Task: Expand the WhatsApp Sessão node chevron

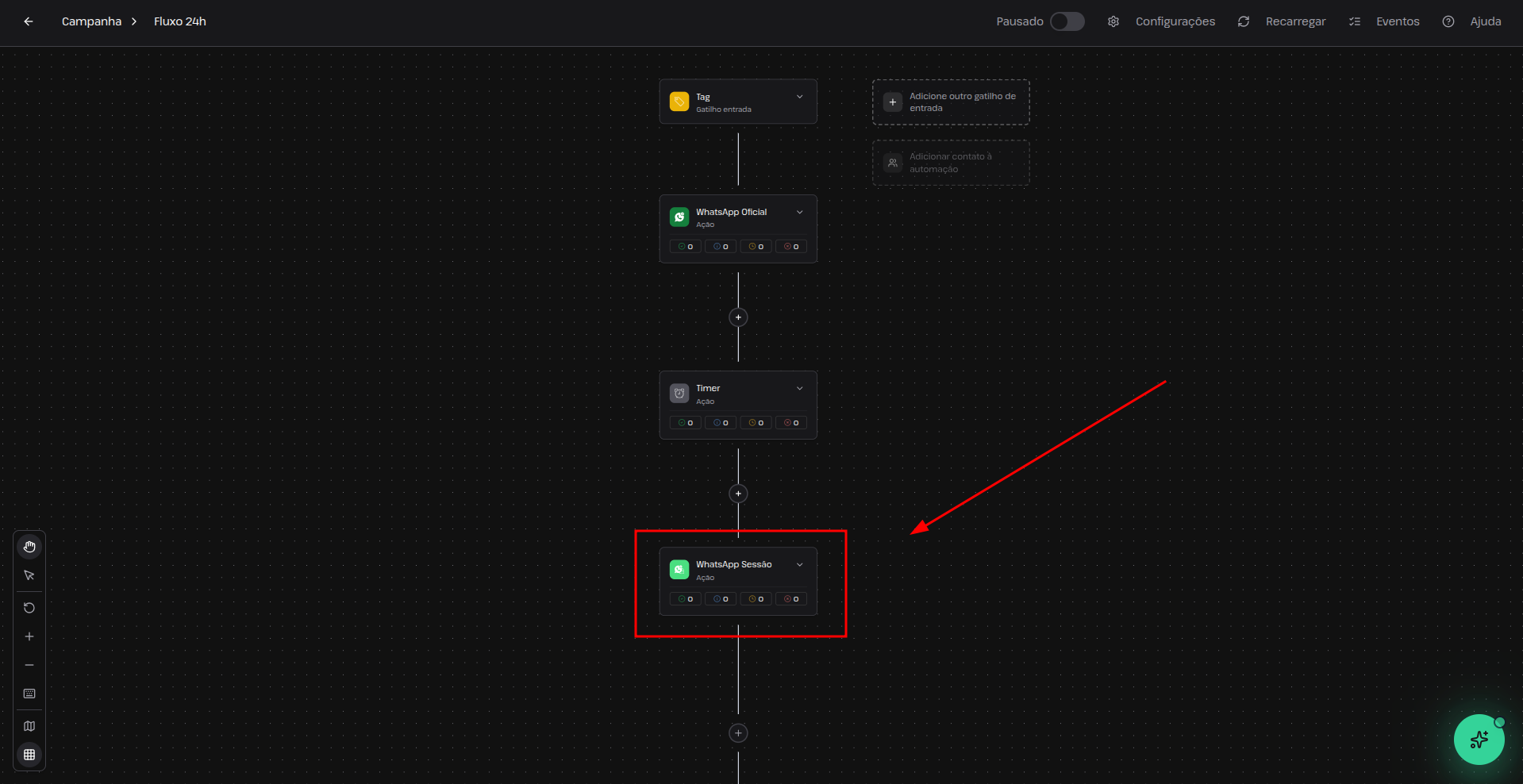Action: pyautogui.click(x=799, y=565)
